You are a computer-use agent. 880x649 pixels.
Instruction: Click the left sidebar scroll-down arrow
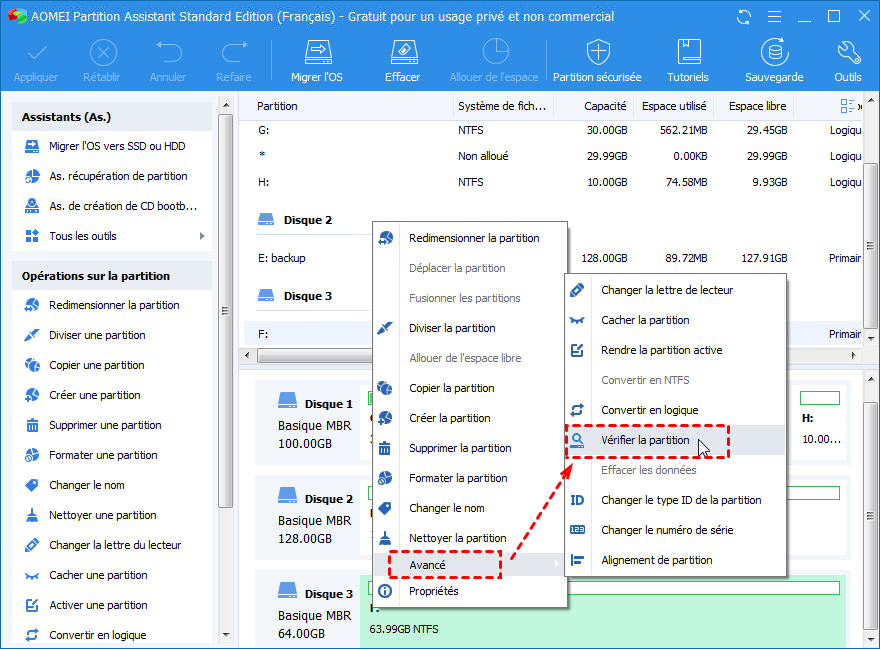[226, 635]
